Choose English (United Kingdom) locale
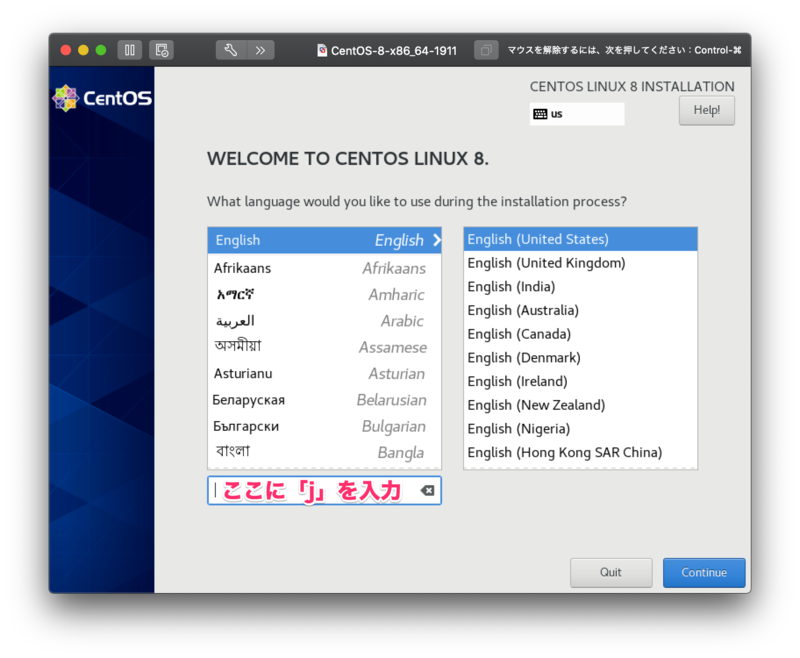 point(580,263)
